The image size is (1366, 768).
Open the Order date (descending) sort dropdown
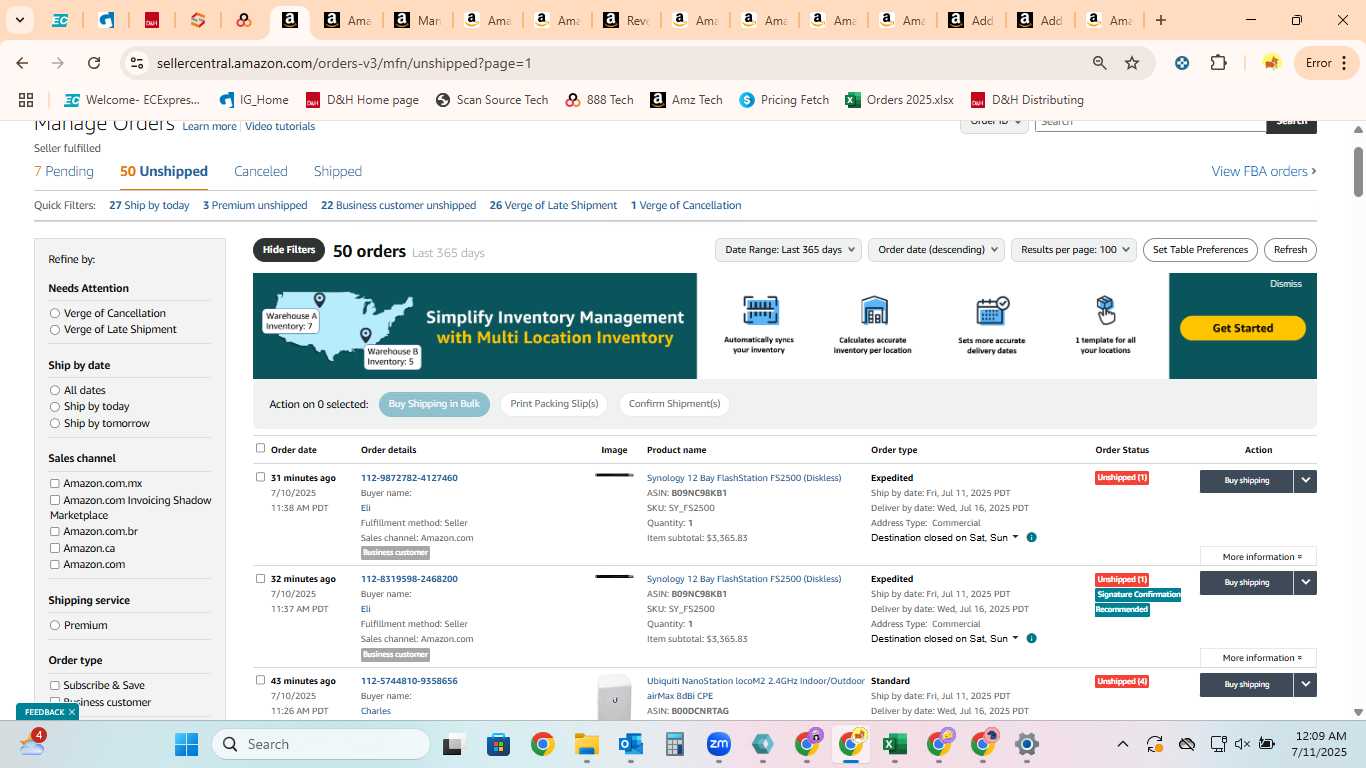tap(936, 250)
